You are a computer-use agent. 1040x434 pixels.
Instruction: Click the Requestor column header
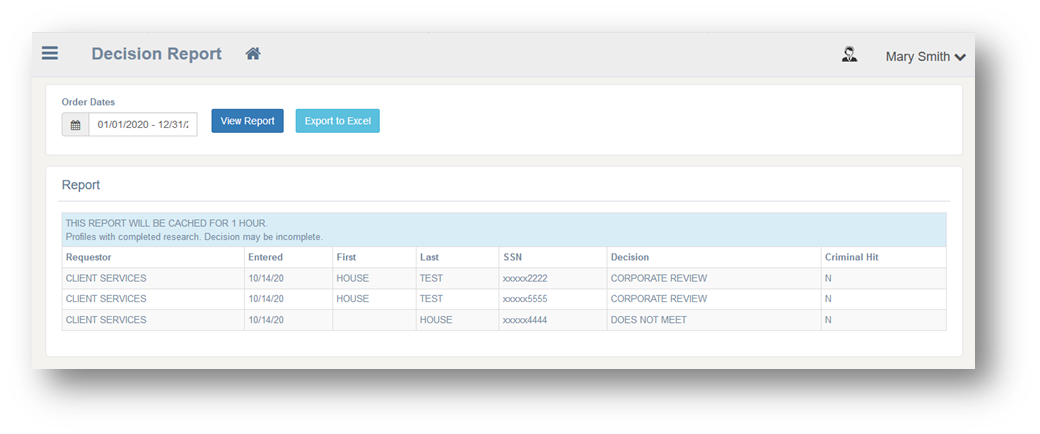88,257
